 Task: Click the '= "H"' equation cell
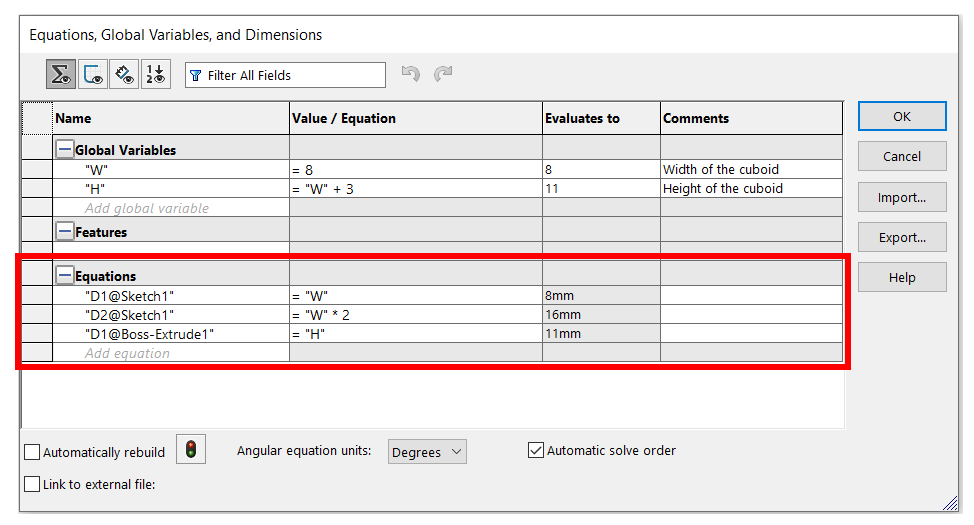416,334
